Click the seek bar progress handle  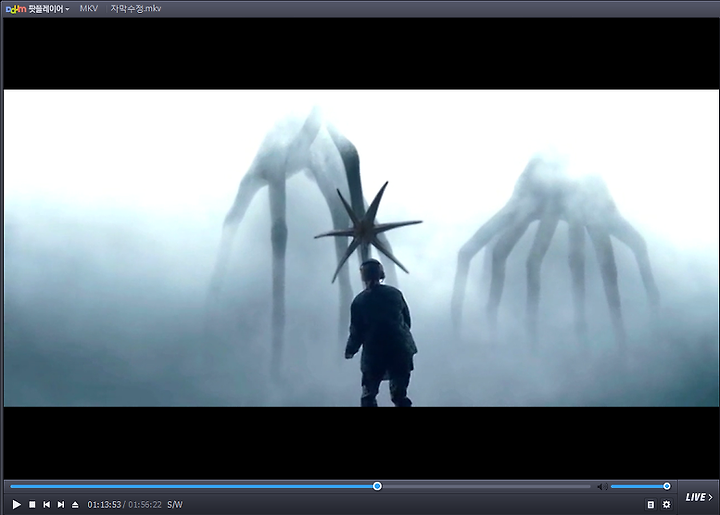[x=377, y=486]
